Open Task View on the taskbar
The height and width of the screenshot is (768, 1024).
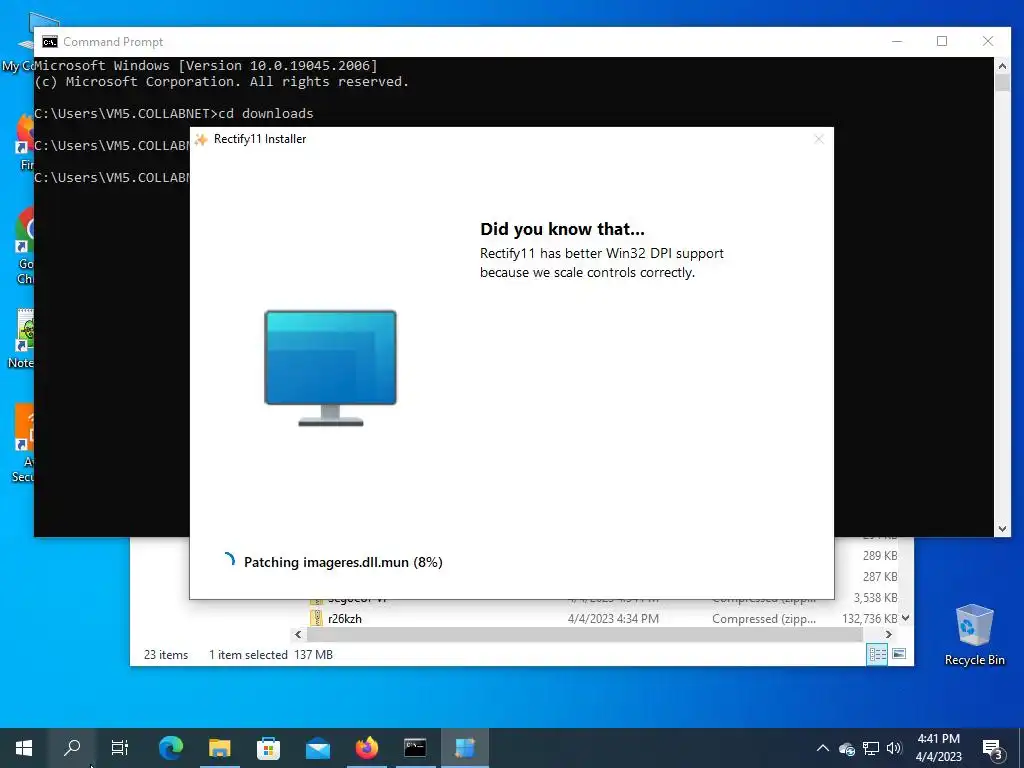point(120,748)
